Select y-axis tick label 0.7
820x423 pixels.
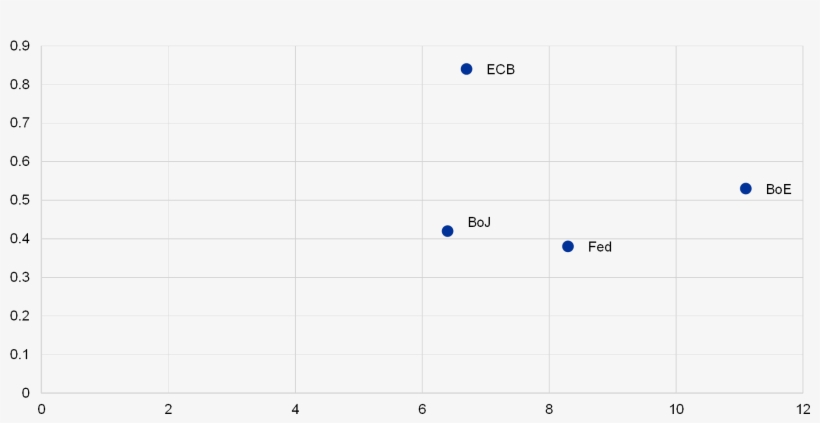click(x=20, y=123)
